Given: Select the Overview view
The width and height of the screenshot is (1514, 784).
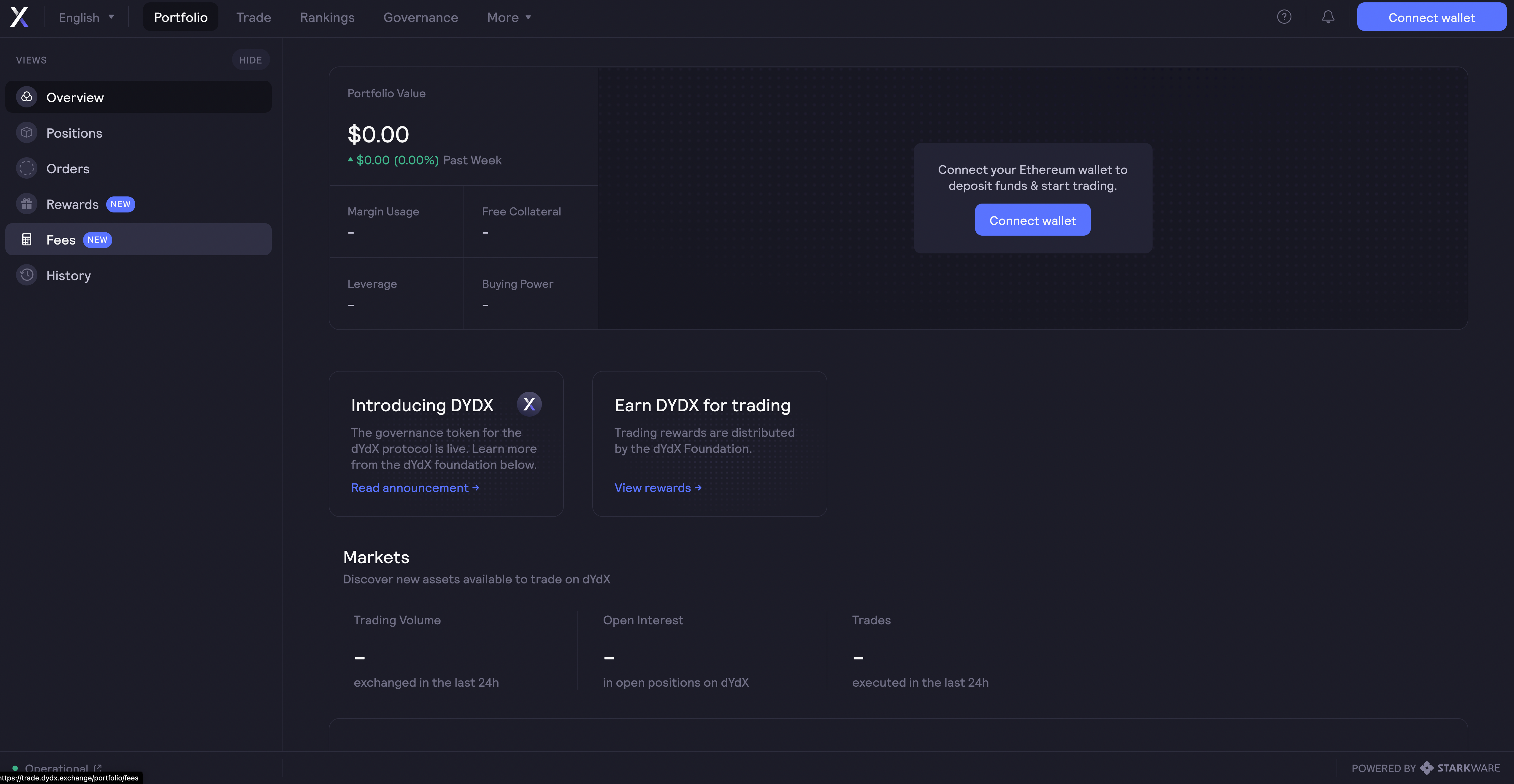Looking at the screenshot, I should (x=139, y=97).
